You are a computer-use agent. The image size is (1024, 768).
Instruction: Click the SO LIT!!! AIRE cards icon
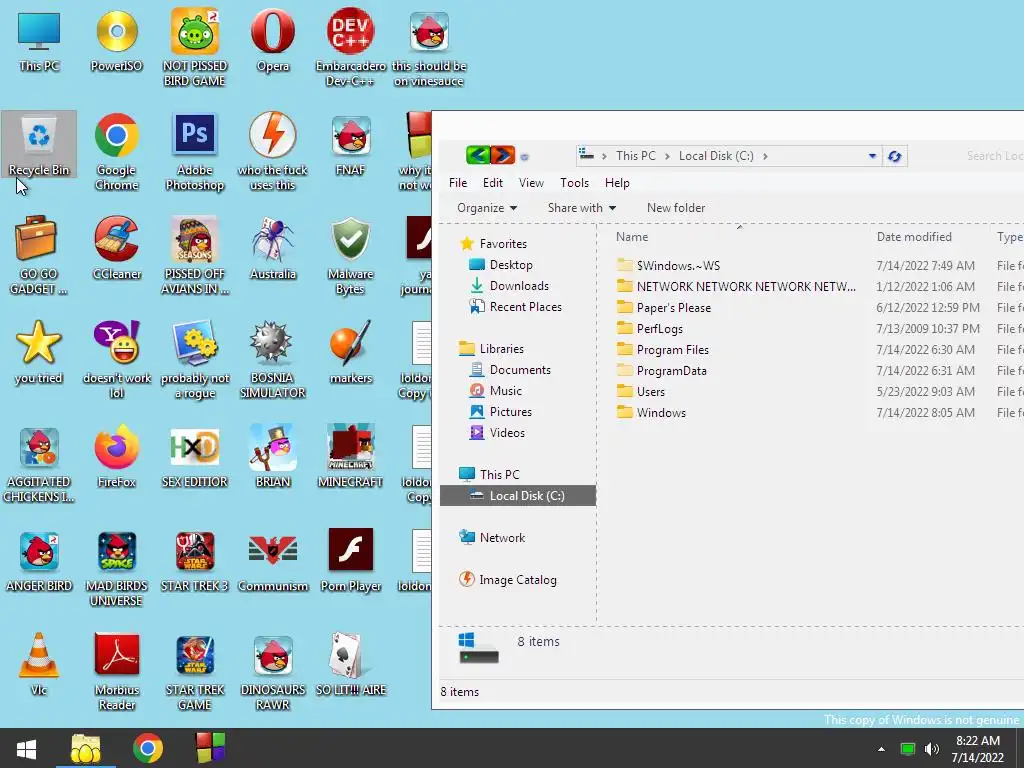[x=351, y=664]
